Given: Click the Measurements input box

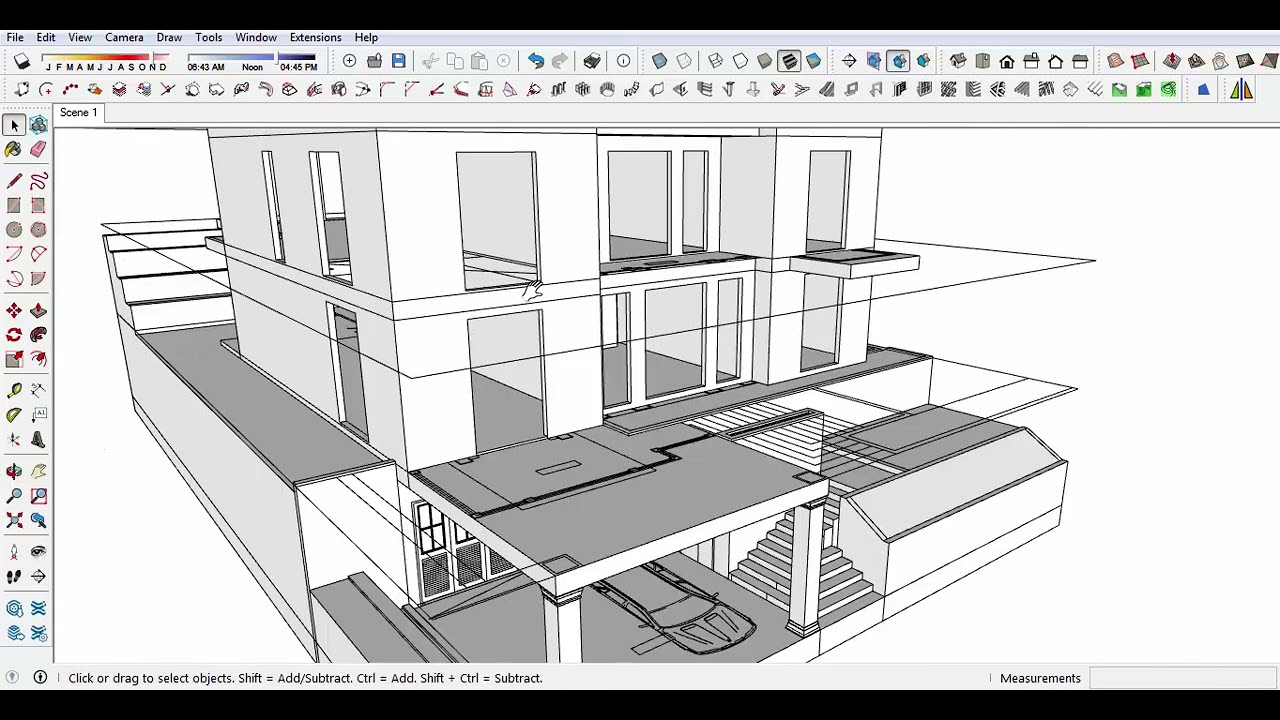Looking at the screenshot, I should point(1184,678).
